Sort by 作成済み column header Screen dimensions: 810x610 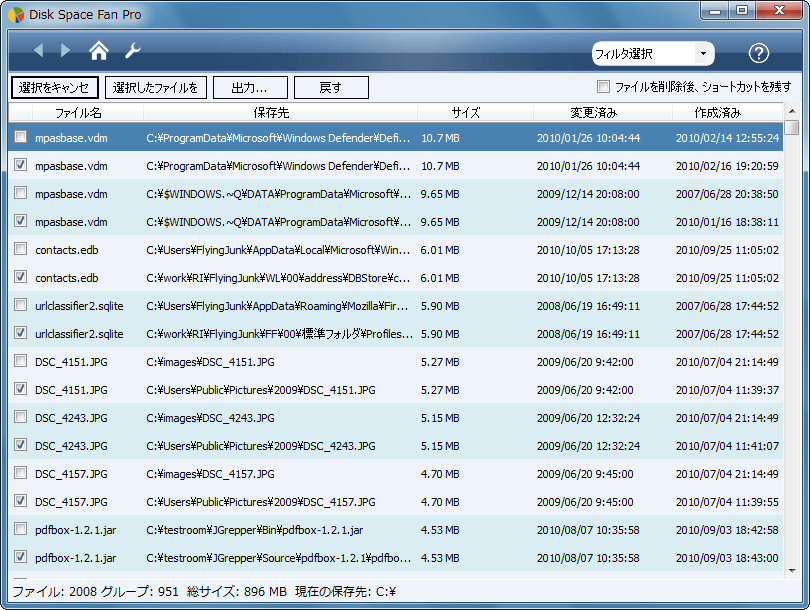(727, 113)
